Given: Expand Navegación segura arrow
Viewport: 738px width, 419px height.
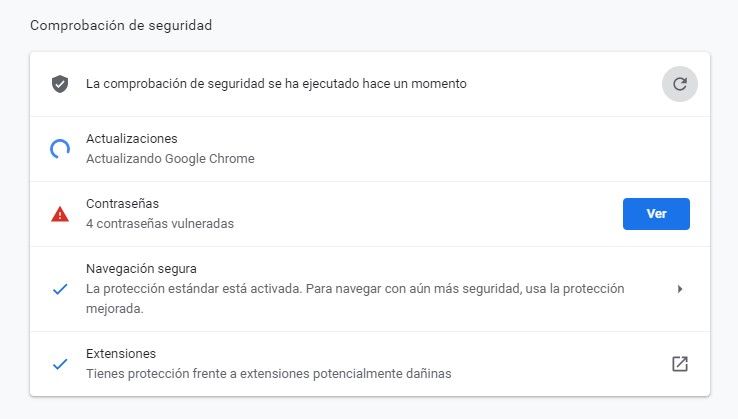Looking at the screenshot, I should point(680,289).
